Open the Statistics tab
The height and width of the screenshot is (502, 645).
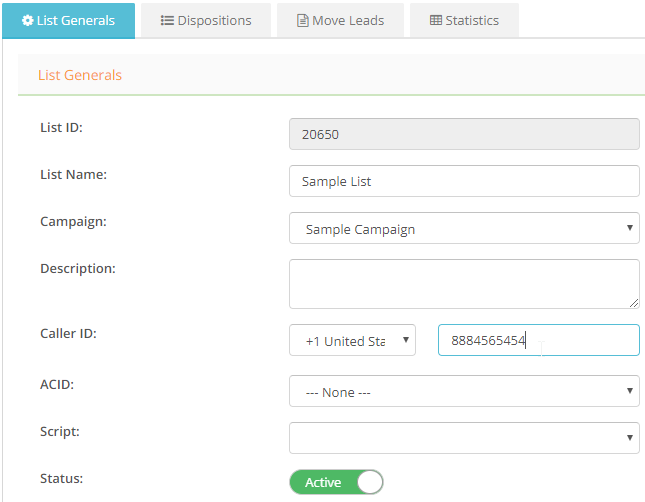(464, 21)
